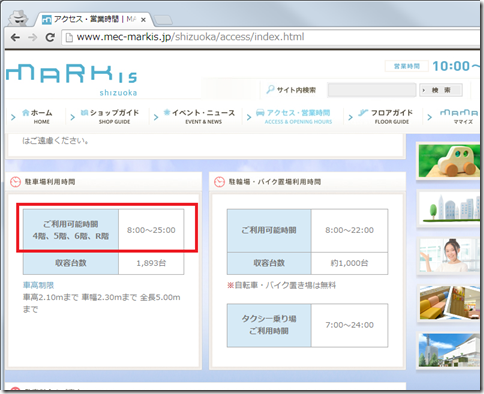Click the 営業時間 label in the header

(407, 66)
